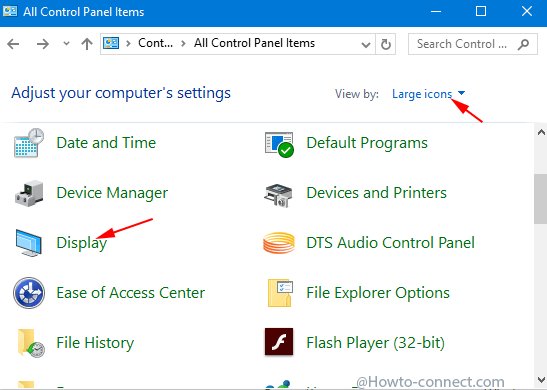Click the window title bar Control Panel icon

pyautogui.click(x=9, y=11)
